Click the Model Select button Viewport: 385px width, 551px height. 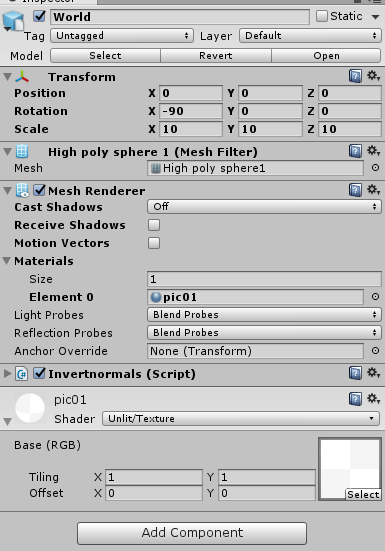click(x=105, y=56)
